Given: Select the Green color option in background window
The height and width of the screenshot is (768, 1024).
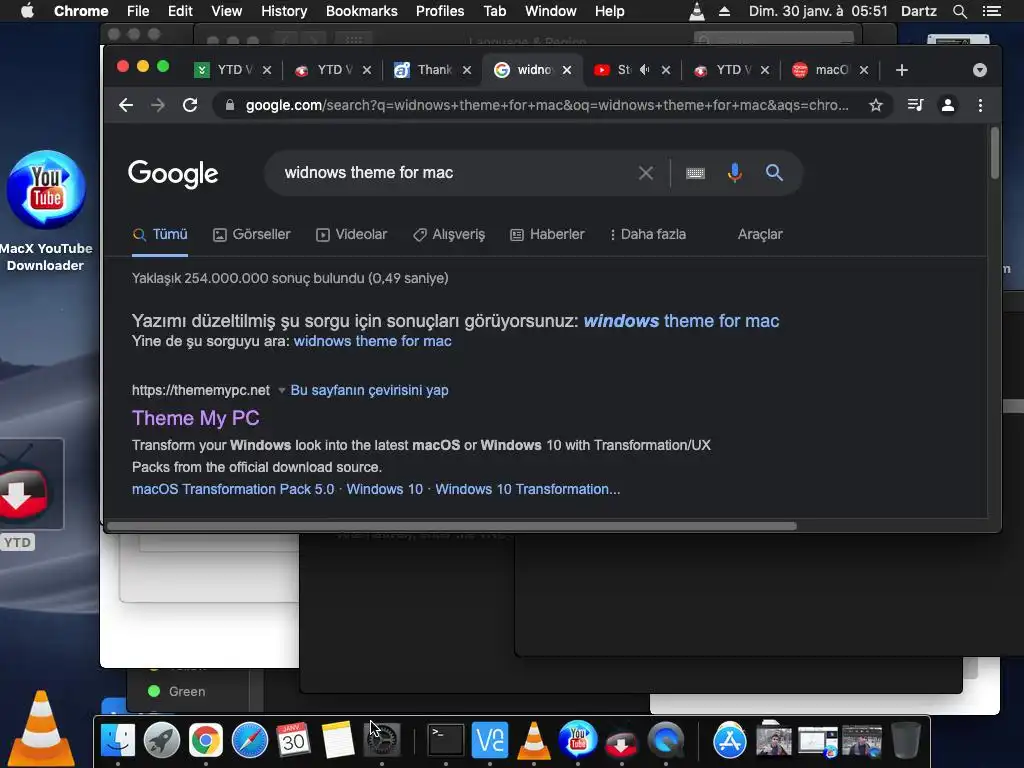Looking at the screenshot, I should coord(178,692).
